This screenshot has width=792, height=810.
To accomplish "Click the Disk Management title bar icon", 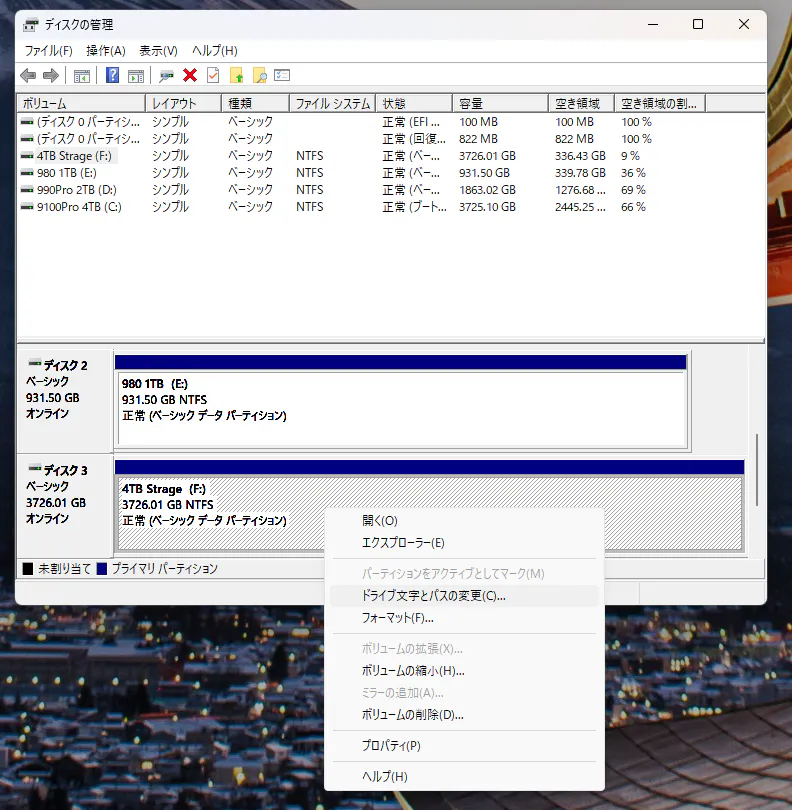I will [x=30, y=25].
